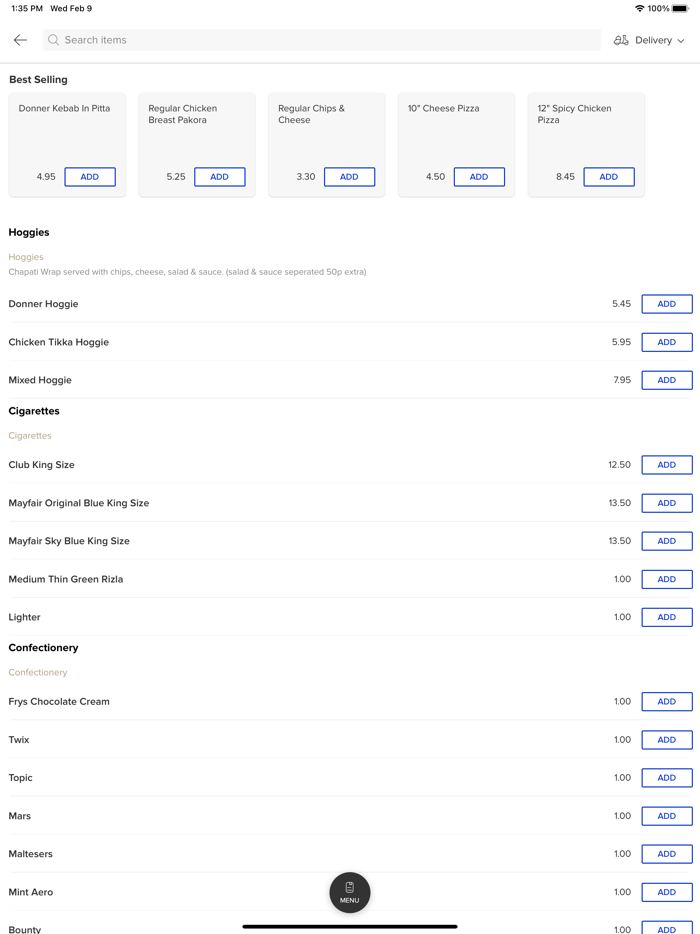Tap the delivery scooter icon

[x=621, y=40]
